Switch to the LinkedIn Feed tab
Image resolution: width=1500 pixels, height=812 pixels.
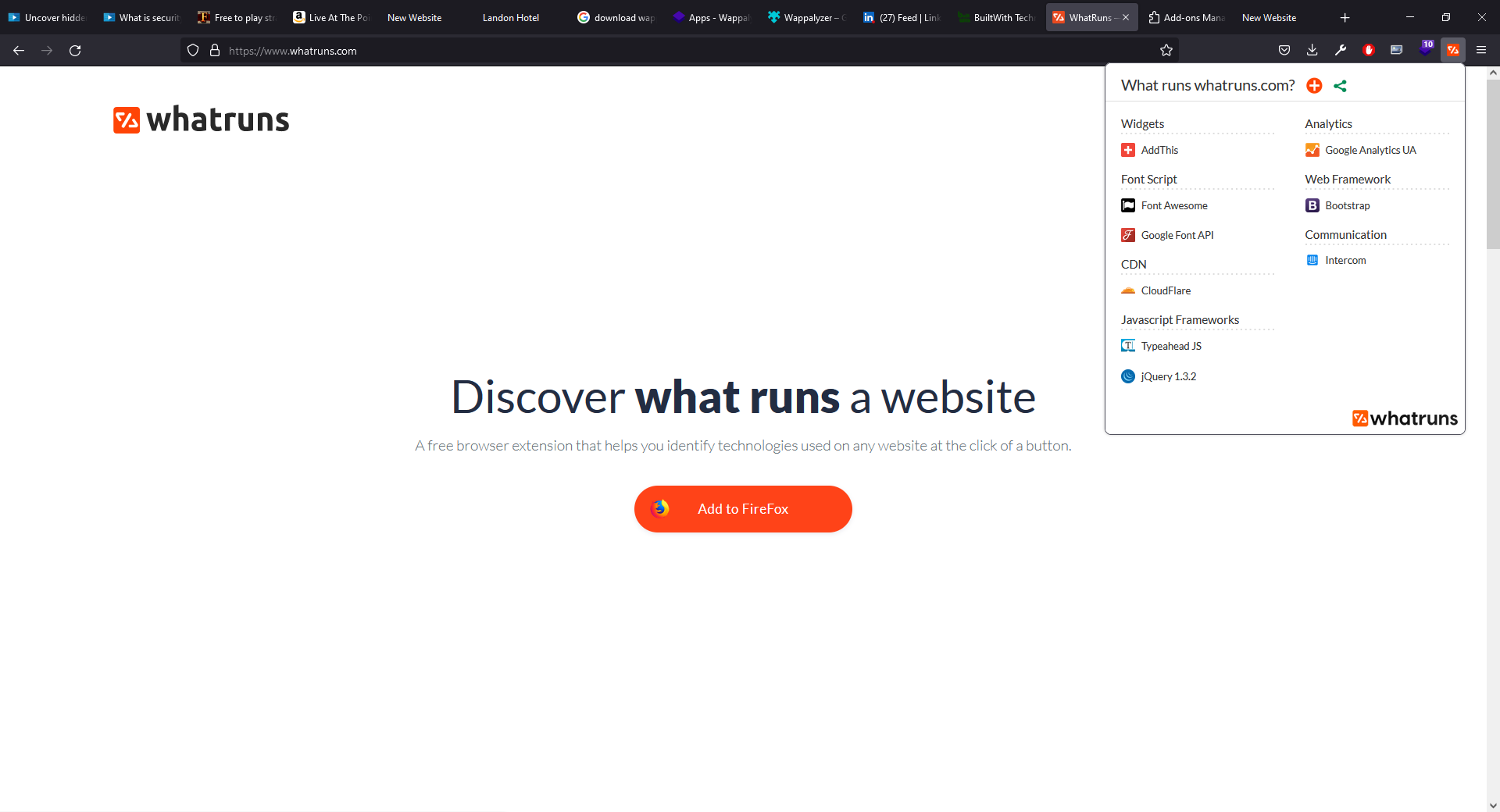(x=901, y=17)
